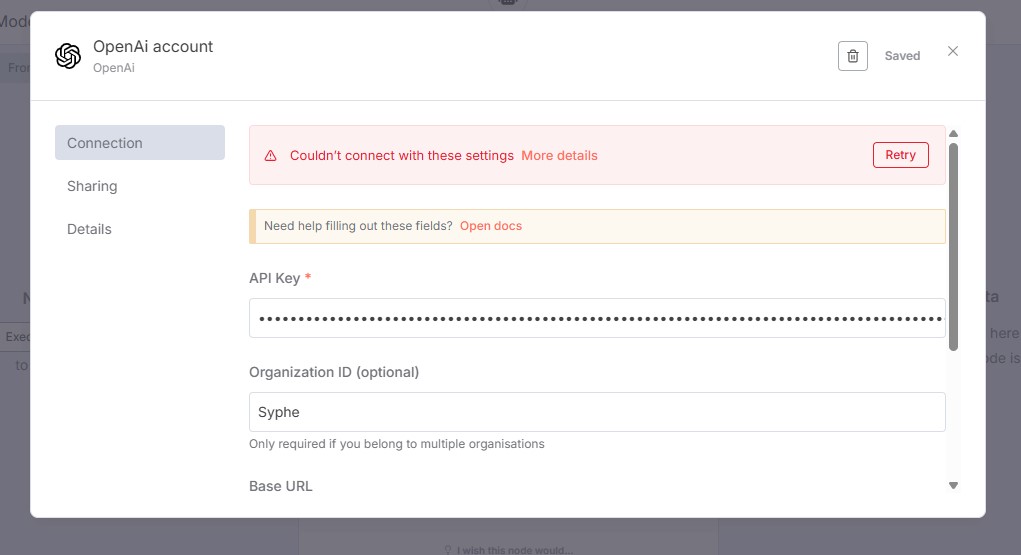1021x555 pixels.
Task: Switch to the Sharing tab
Action: coord(92,186)
